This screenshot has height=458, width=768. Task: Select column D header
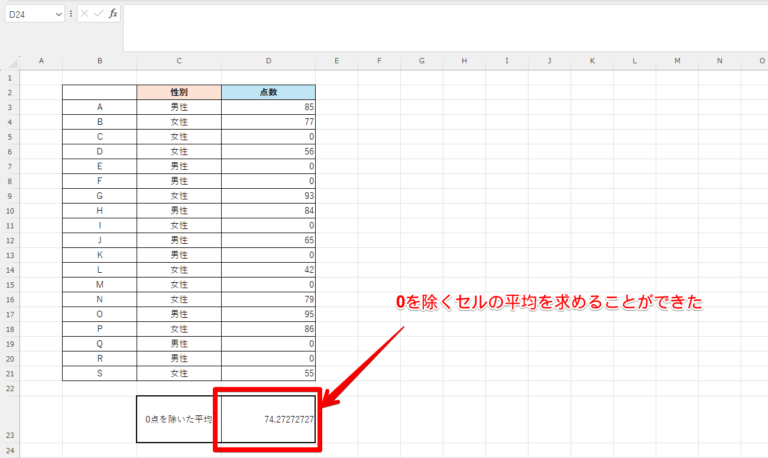tap(268, 62)
